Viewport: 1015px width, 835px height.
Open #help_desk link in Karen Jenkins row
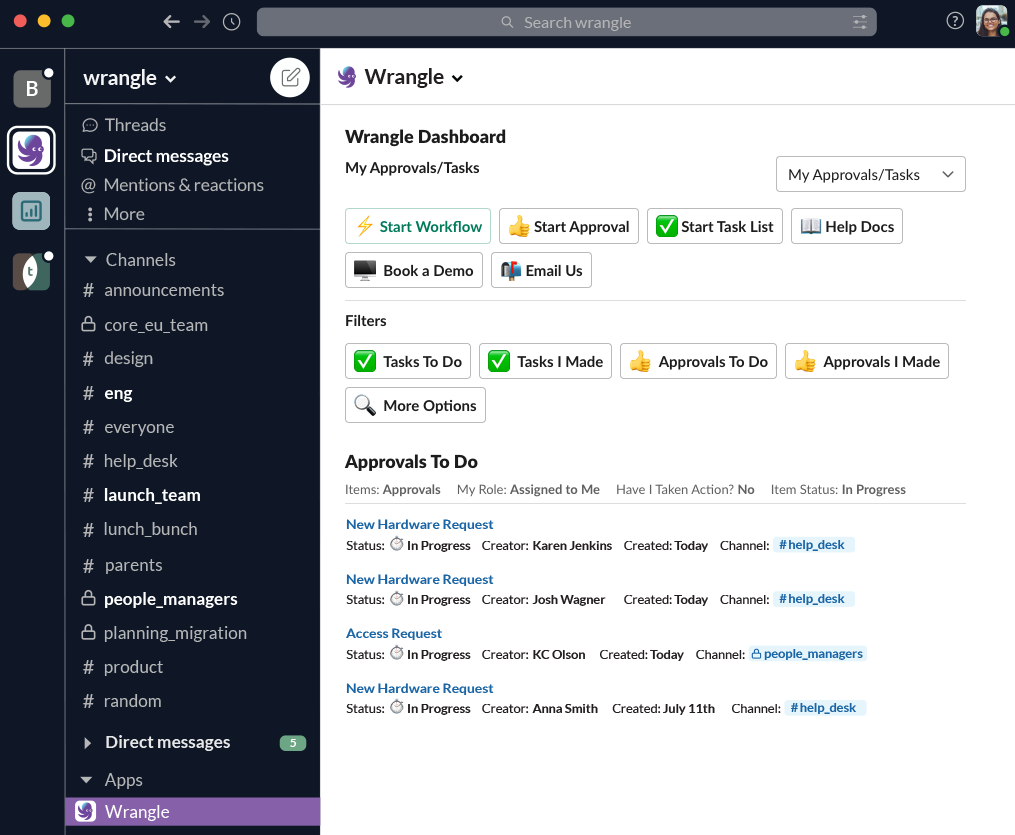(x=813, y=545)
